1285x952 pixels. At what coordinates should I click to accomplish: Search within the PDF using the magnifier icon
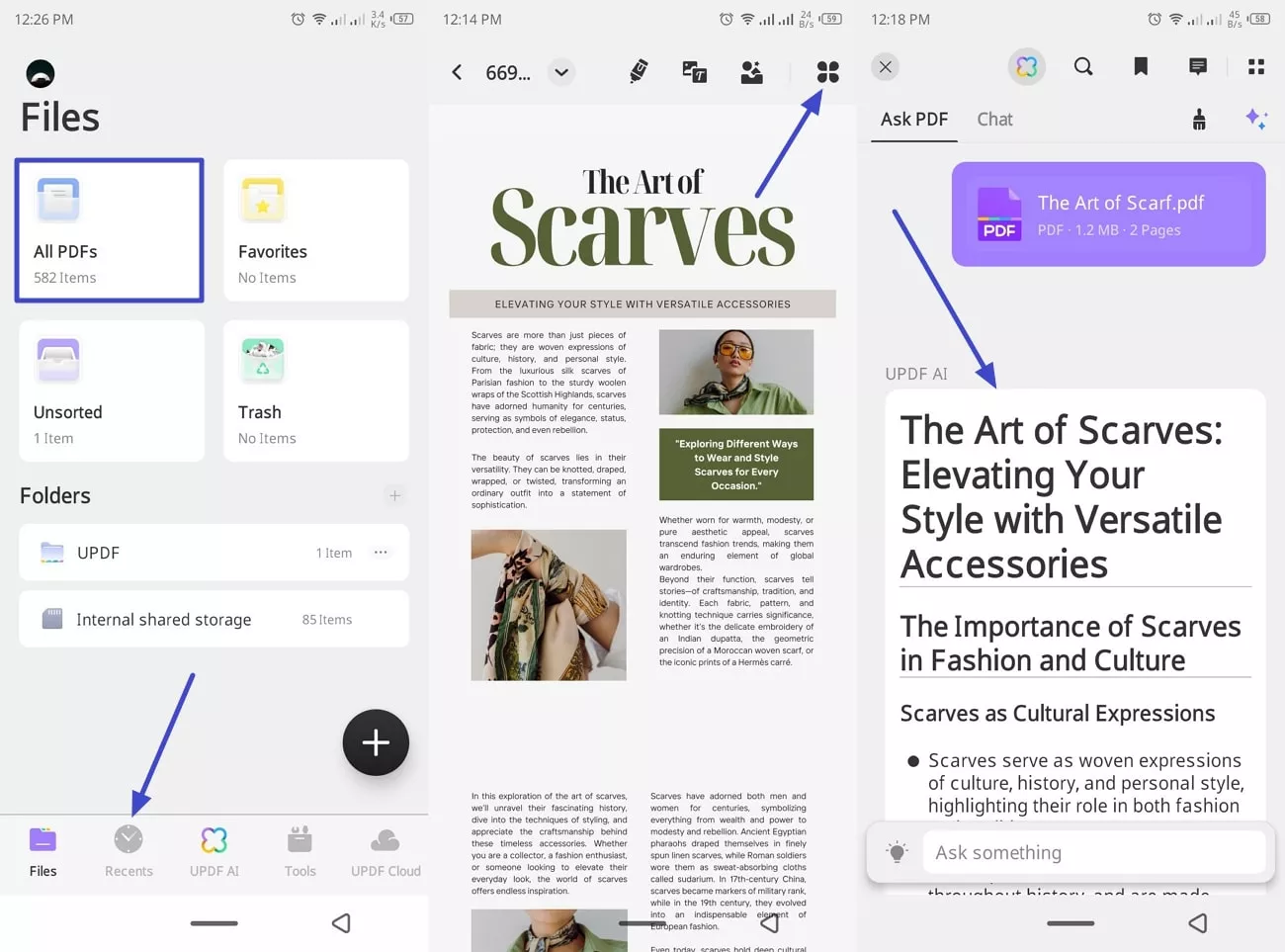coord(1083,66)
